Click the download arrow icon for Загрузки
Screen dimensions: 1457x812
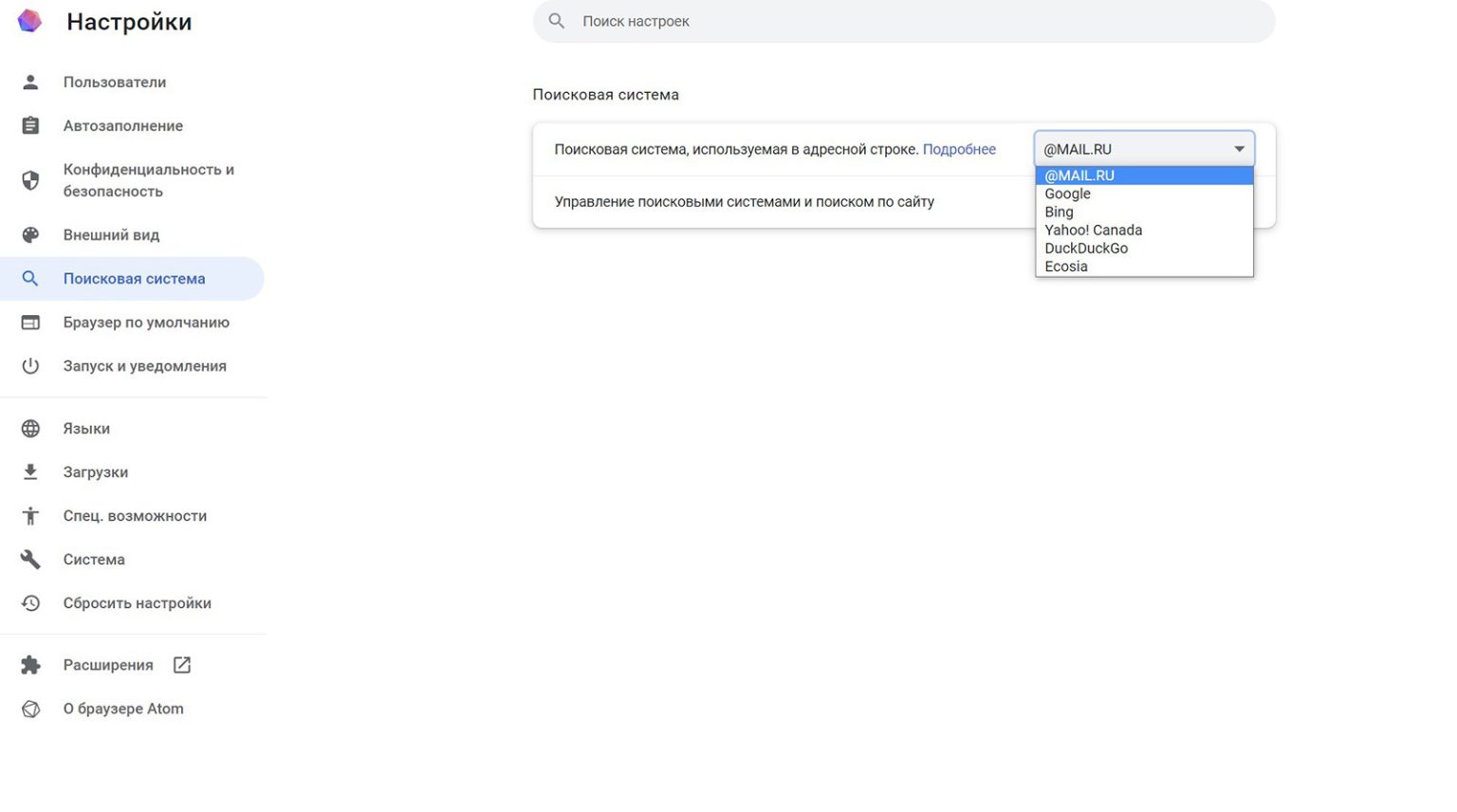[30, 472]
